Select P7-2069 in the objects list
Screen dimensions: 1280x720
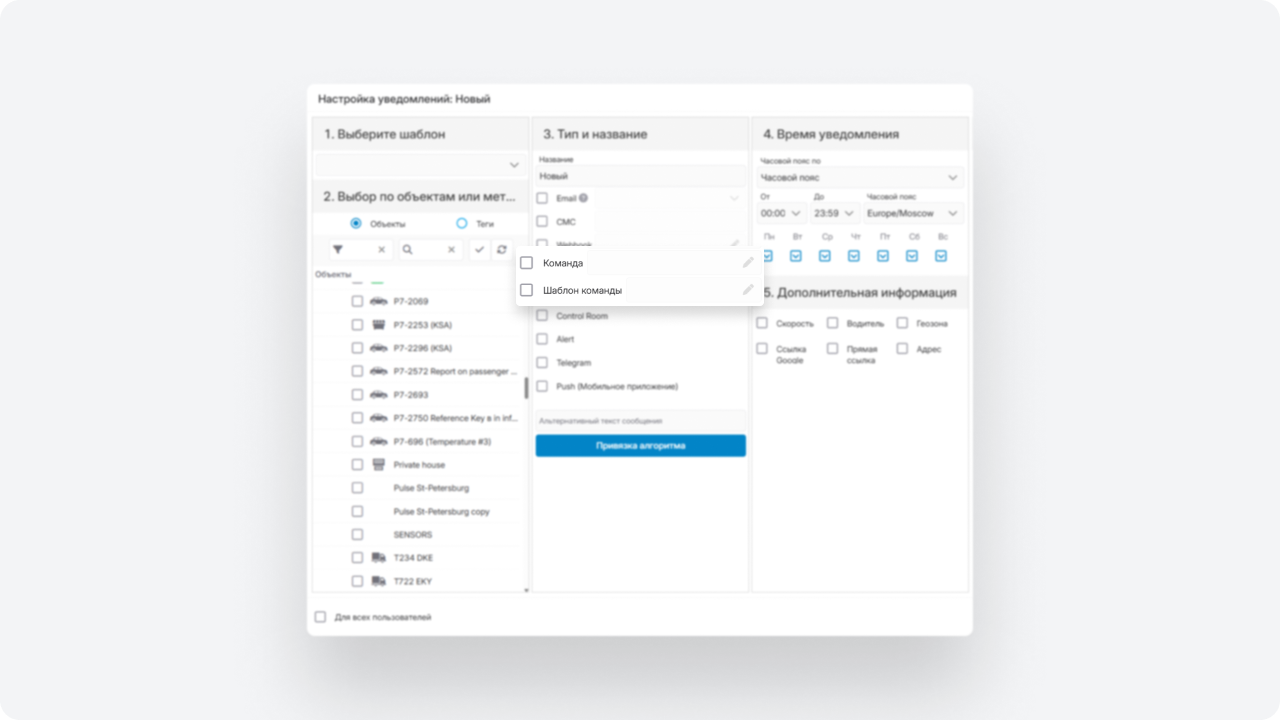(357, 301)
